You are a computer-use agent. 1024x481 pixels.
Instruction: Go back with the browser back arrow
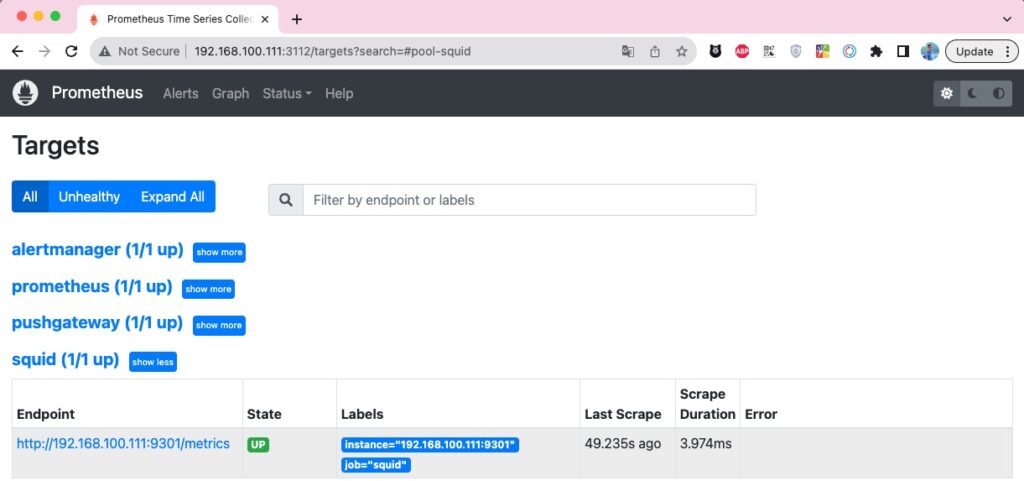pyautogui.click(x=18, y=52)
